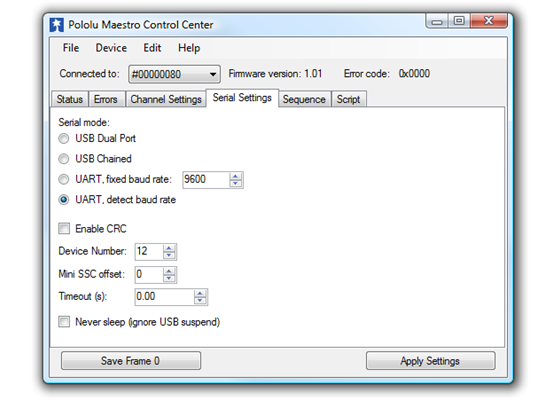Toggle the Enable CRC checkbox
The image size is (560, 400).
click(64, 229)
